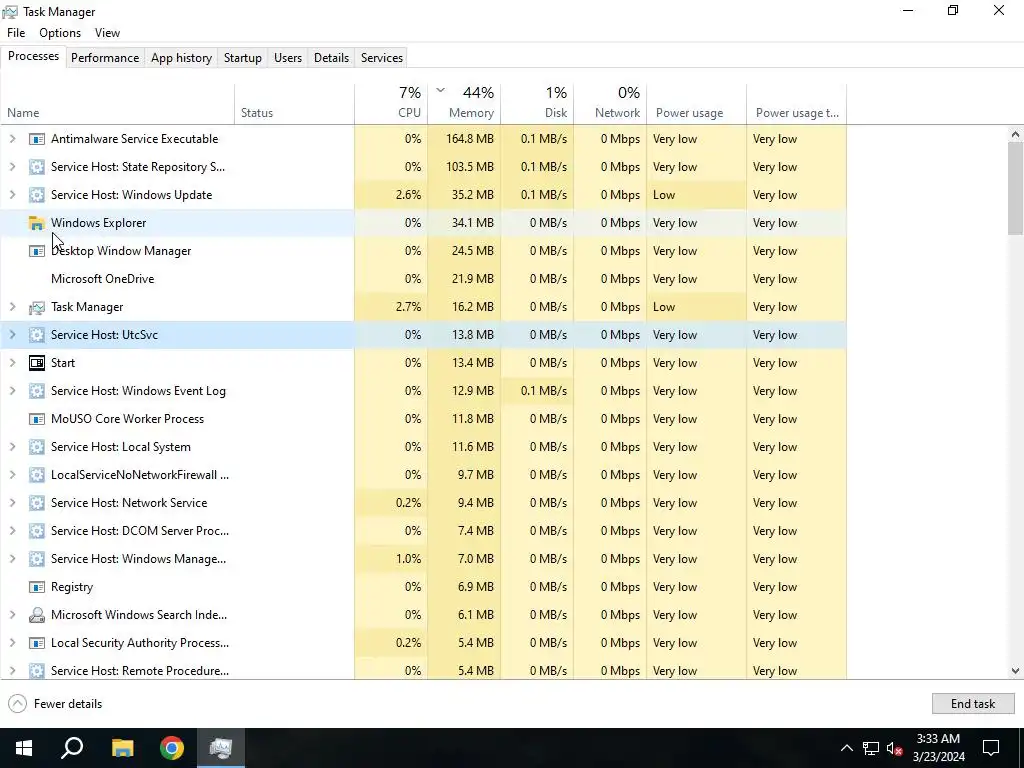Click the Microsoft Windows Search Indexer icon
Screen dimensions: 1024x768
[37, 615]
